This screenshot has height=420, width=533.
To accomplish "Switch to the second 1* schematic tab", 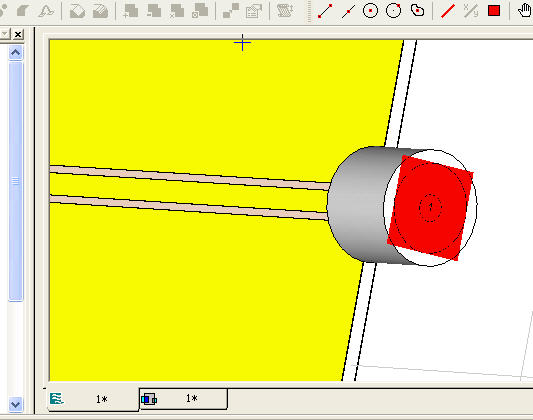I will point(184,399).
